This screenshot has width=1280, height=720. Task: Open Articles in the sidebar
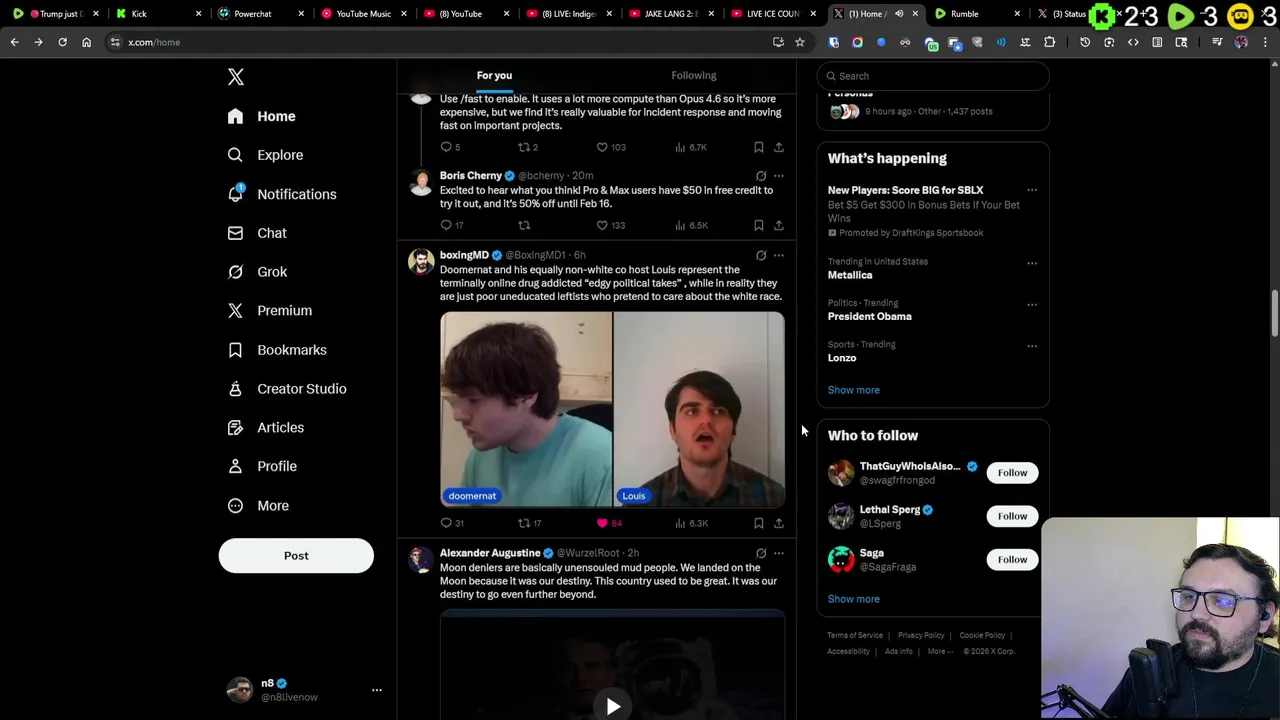pyautogui.click(x=266, y=428)
